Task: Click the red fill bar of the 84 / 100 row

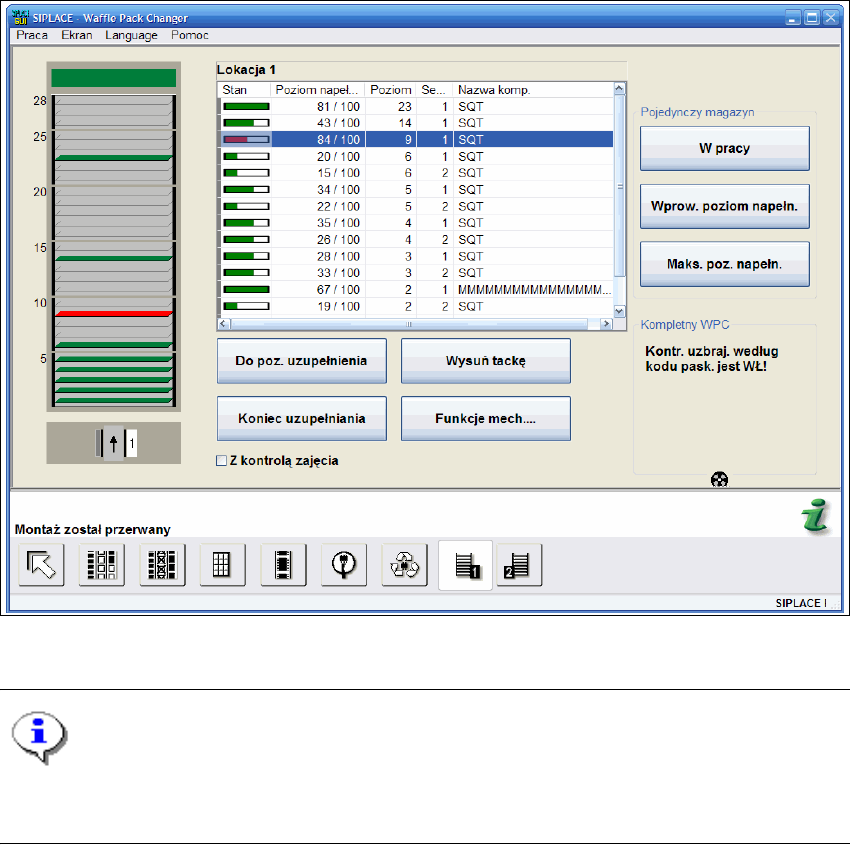Action: tap(246, 140)
